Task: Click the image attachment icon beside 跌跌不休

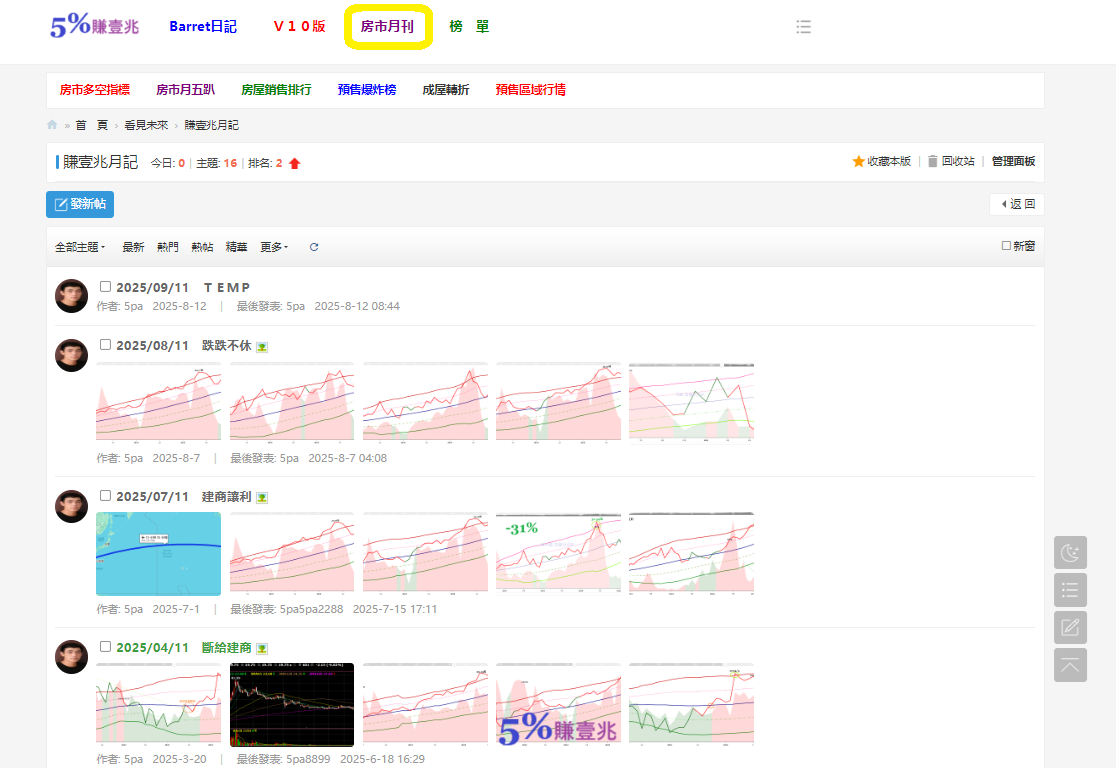Action: [262, 346]
